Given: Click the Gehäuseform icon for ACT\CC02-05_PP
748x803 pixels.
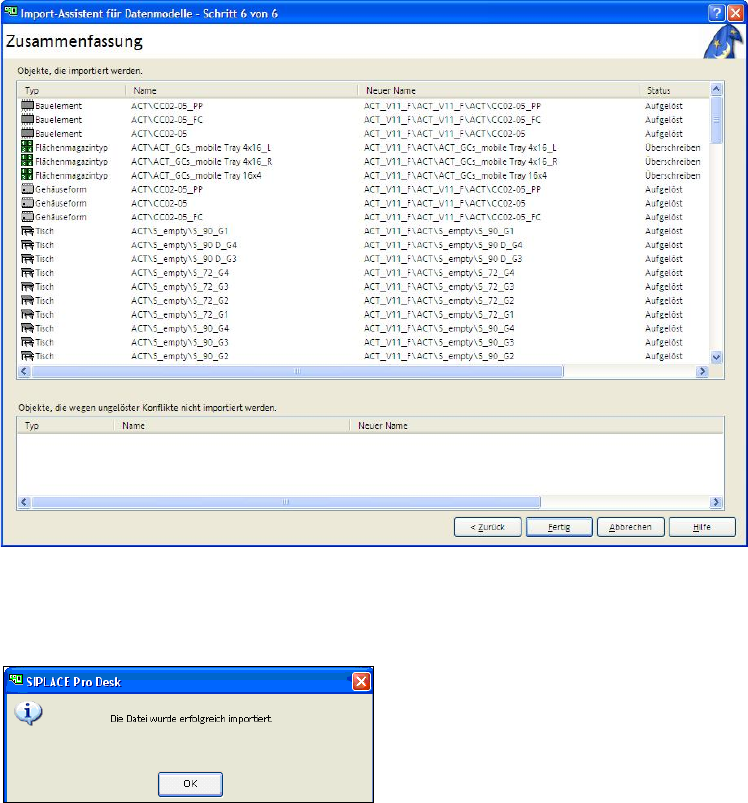Looking at the screenshot, I should point(27,189).
